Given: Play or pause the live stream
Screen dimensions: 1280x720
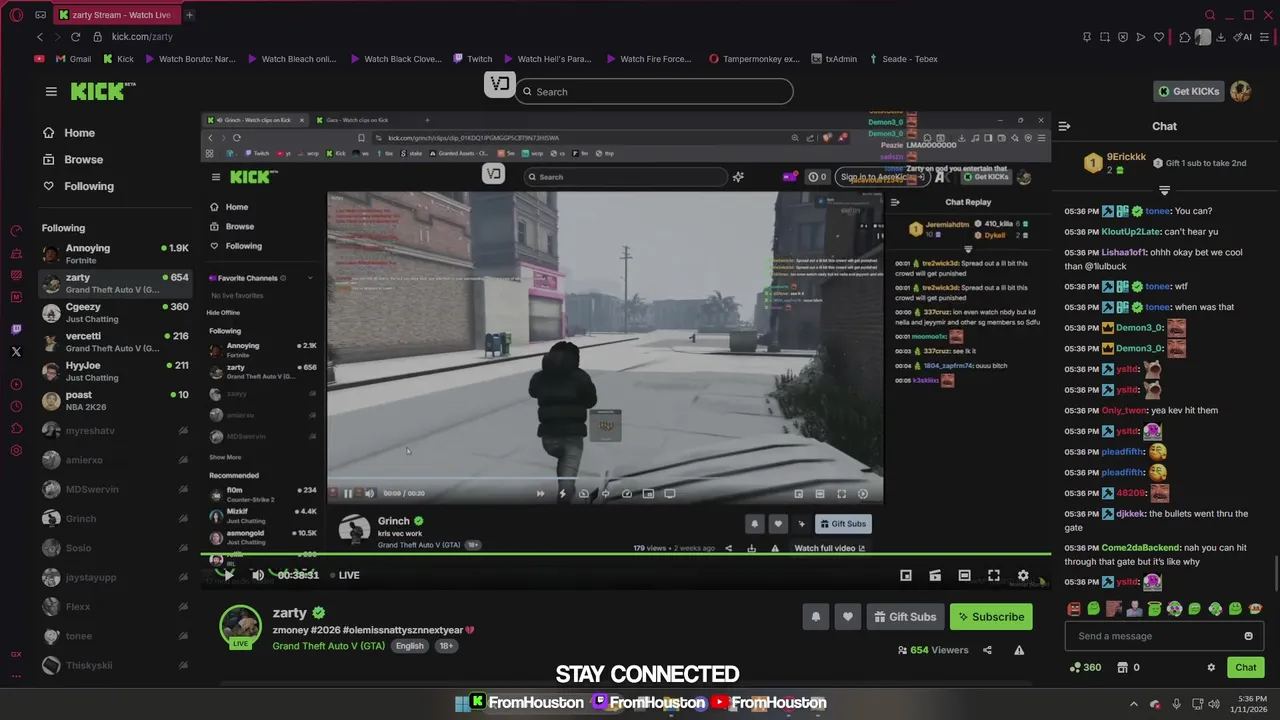Looking at the screenshot, I should (228, 575).
